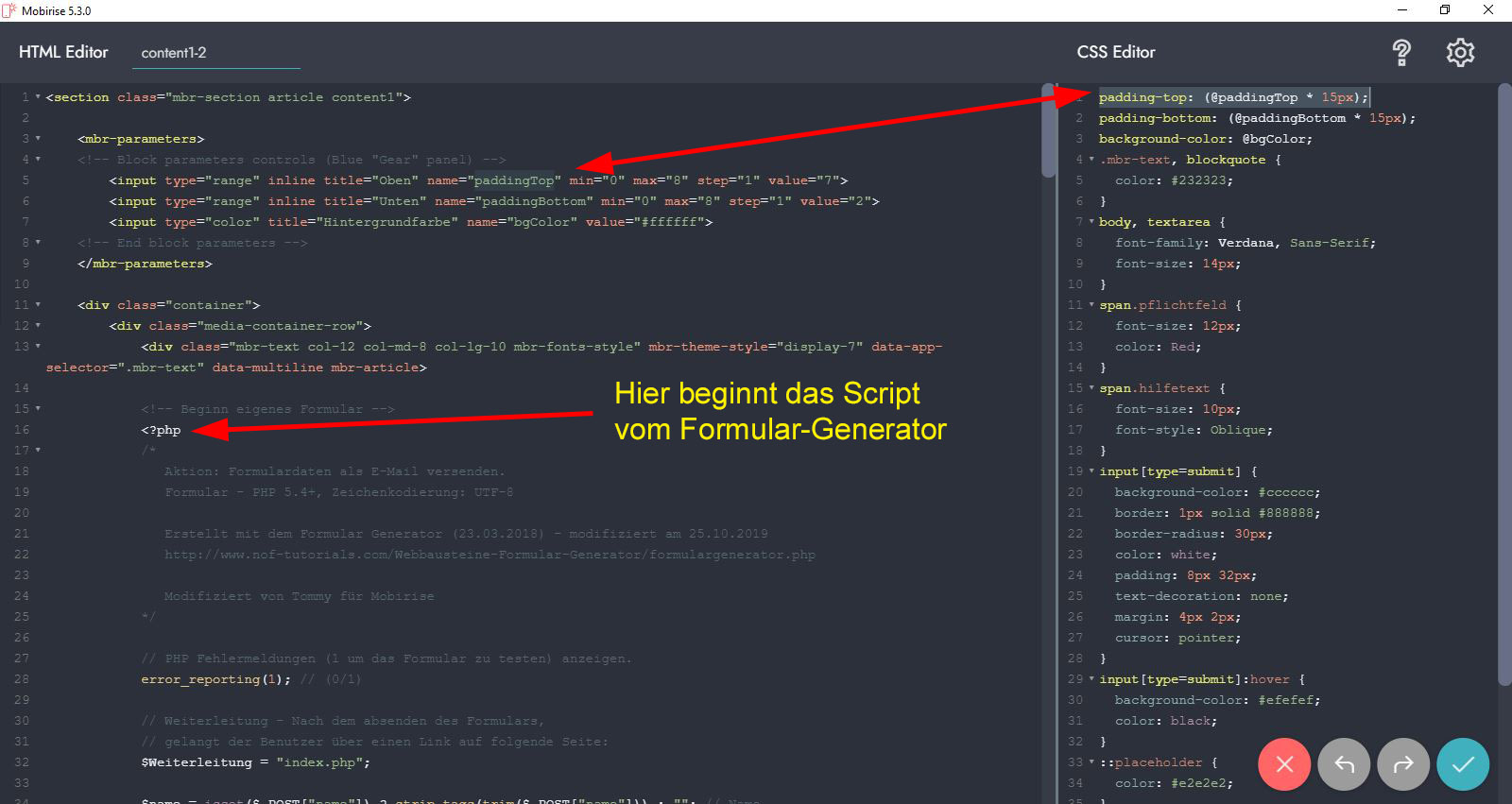Screen dimensions: 1512x804
Task: Collapse the mbr-parameters block on line 3
Action: (38, 139)
